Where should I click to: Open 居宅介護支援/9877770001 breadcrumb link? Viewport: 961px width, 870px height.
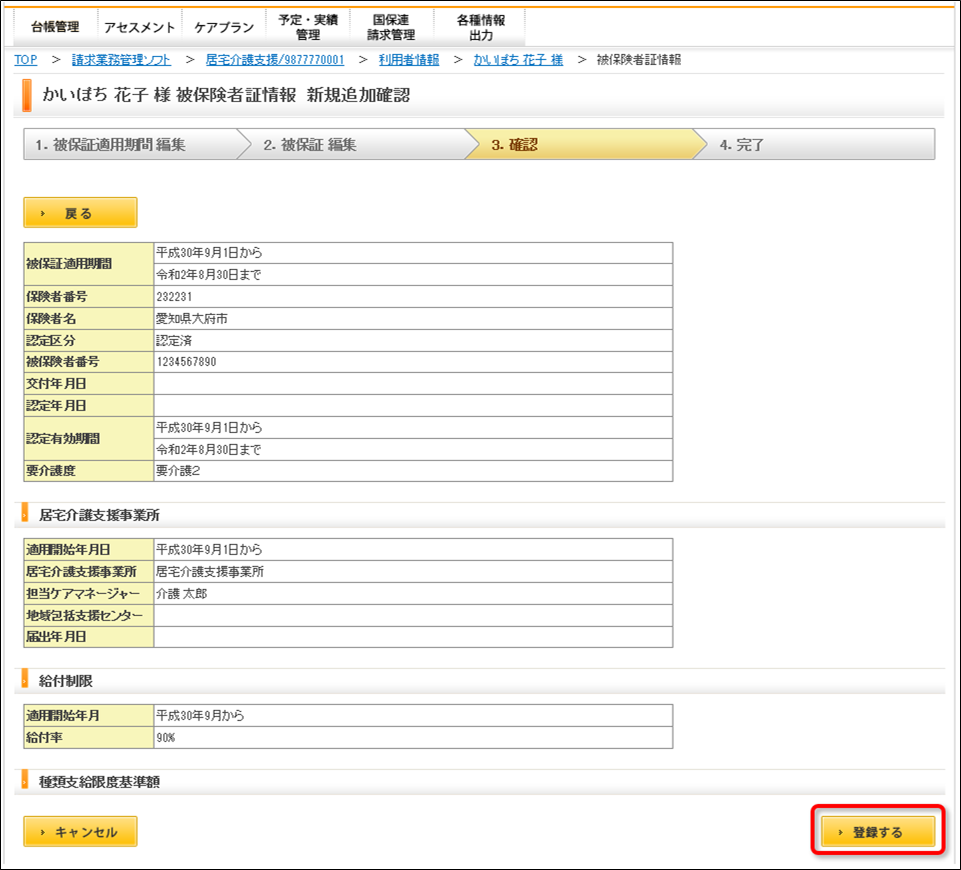click(x=275, y=59)
